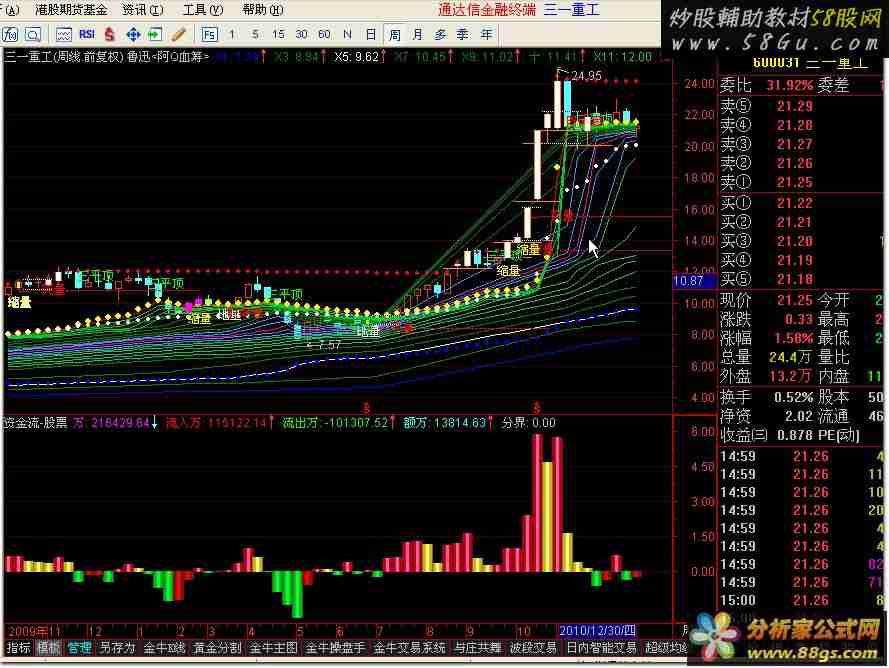The height and width of the screenshot is (668, 889).
Task: Click the 收益 0.878 earnings value
Action: point(795,435)
